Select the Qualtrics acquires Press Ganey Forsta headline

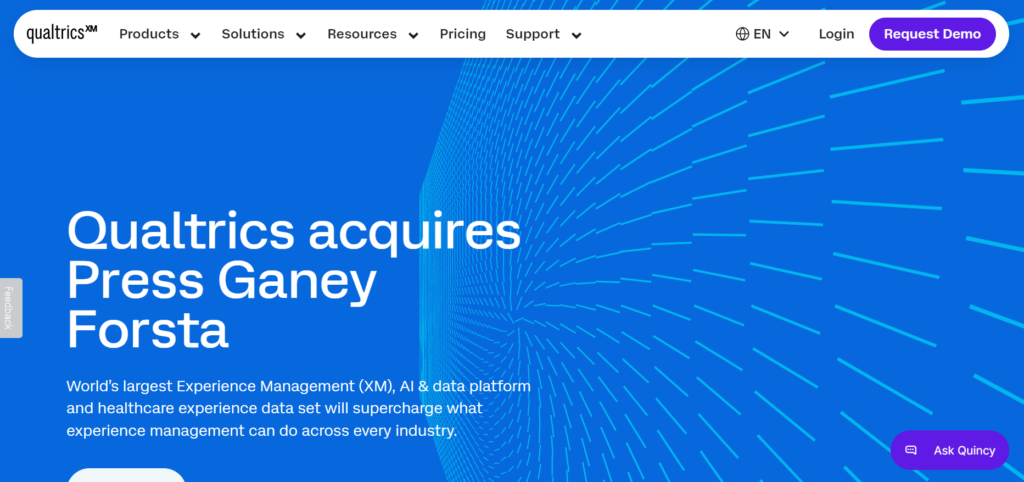click(x=294, y=280)
